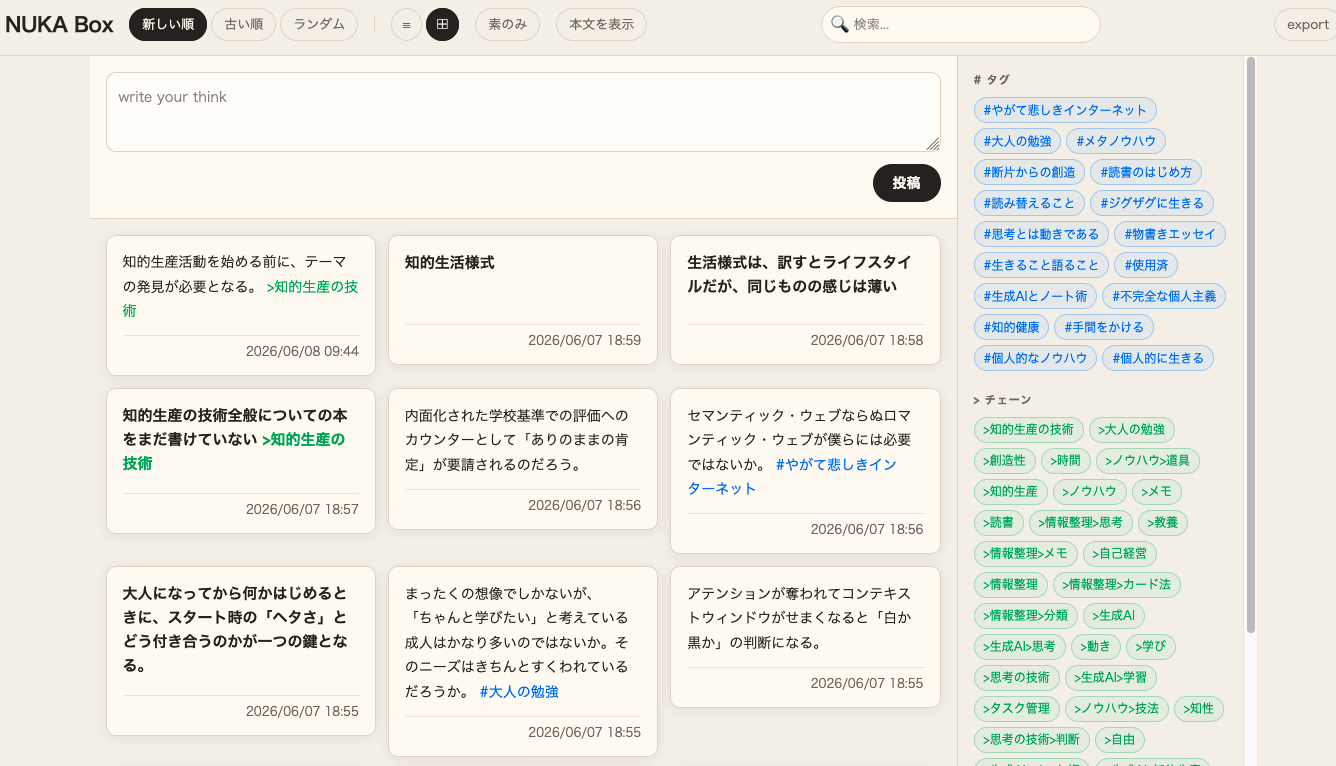
Task: Select chain >知的生産
Action: coord(1010,492)
